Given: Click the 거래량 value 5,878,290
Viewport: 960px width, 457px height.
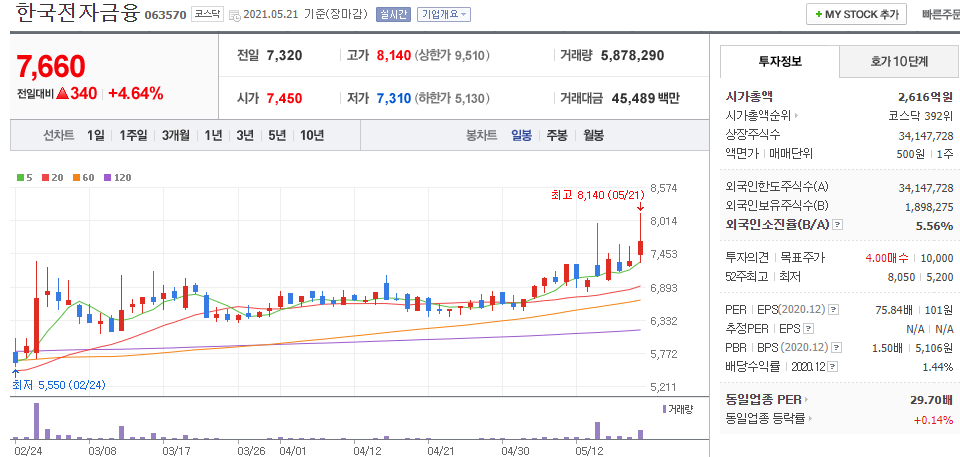Looking at the screenshot, I should 632,56.
